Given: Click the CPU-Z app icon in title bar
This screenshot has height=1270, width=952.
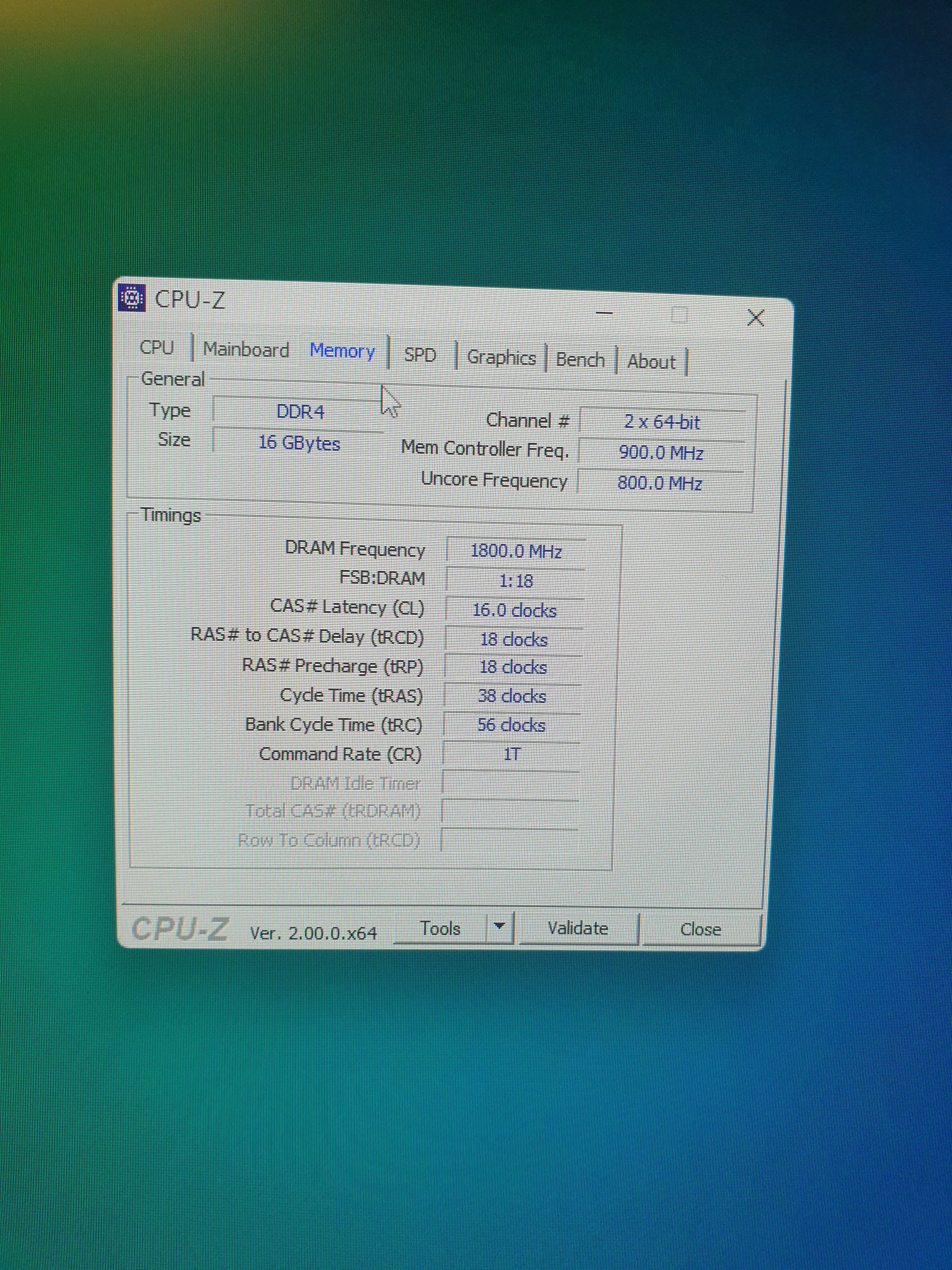Looking at the screenshot, I should pos(132,297).
